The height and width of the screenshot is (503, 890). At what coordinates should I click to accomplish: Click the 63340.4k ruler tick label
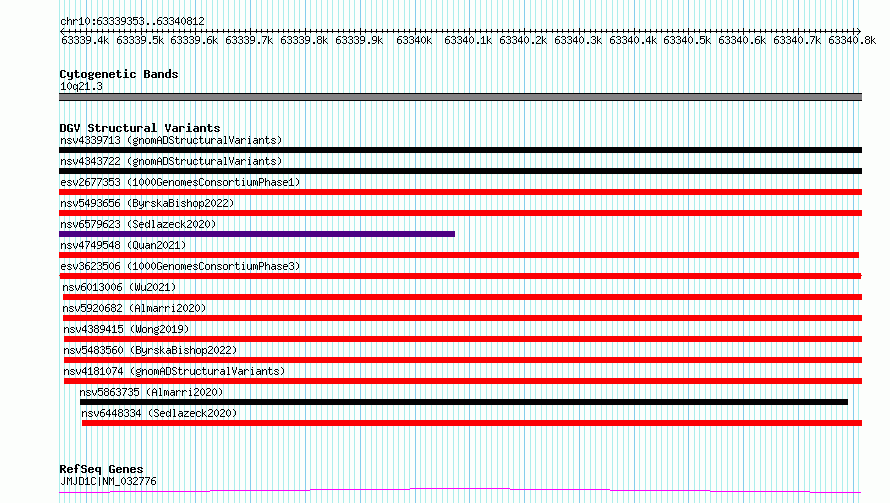tap(633, 40)
